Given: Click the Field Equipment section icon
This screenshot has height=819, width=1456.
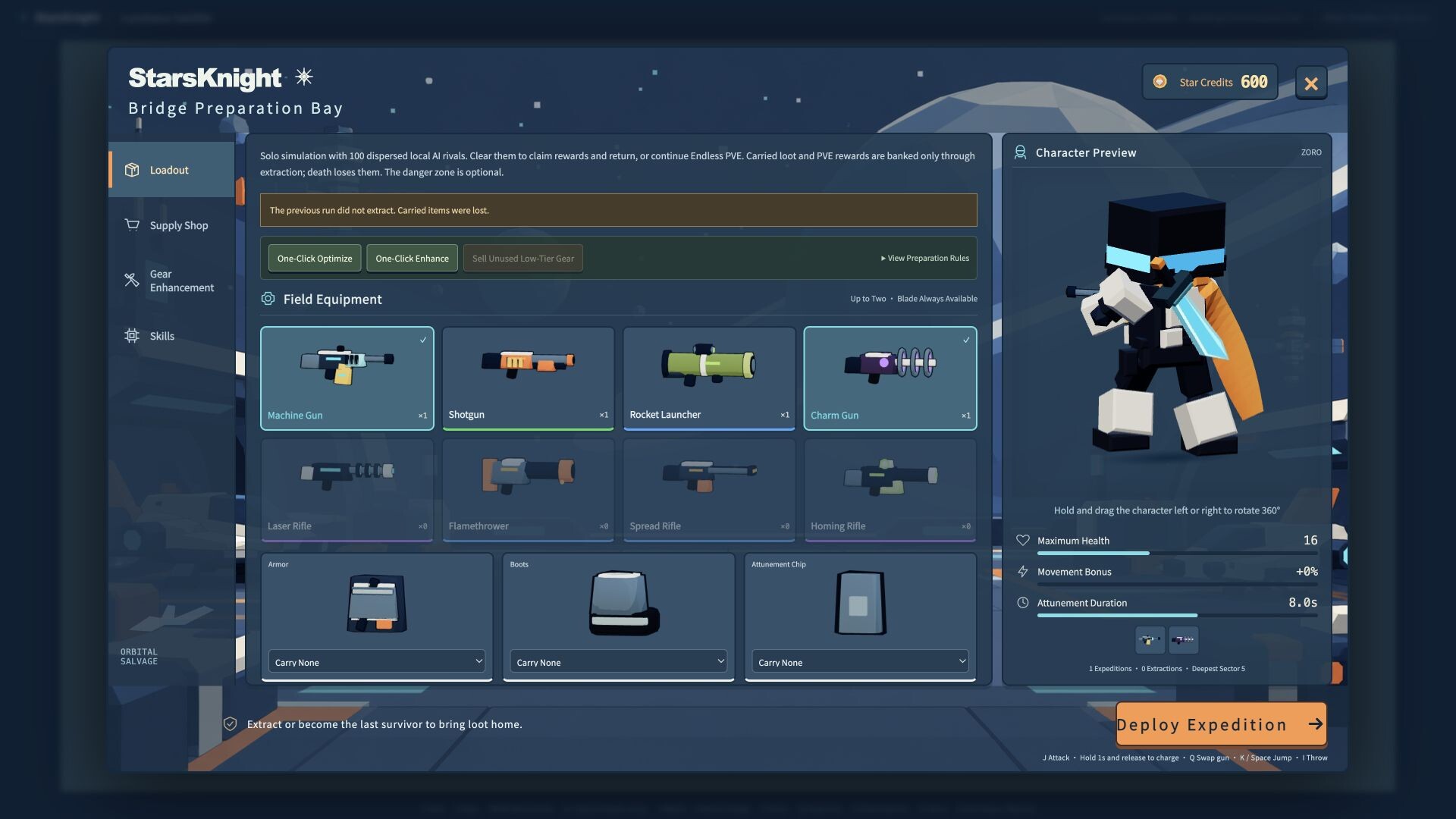Looking at the screenshot, I should click(268, 299).
